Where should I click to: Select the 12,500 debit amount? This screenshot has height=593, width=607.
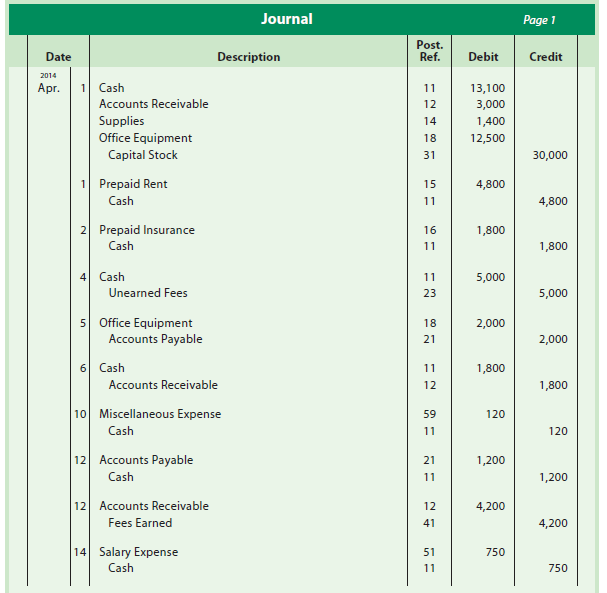(x=487, y=138)
